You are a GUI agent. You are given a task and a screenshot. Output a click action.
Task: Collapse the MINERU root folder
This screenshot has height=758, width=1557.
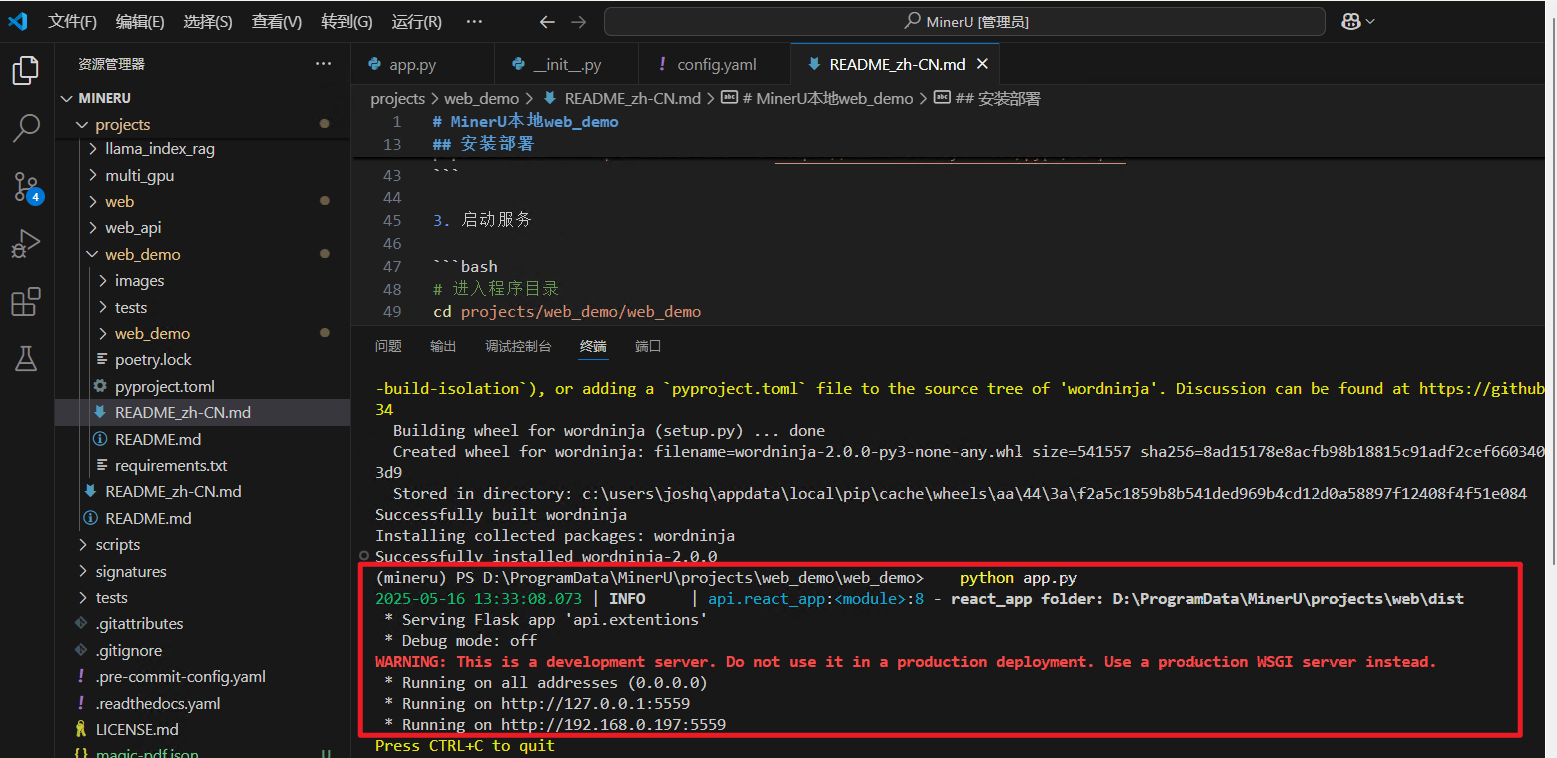tap(202, 98)
